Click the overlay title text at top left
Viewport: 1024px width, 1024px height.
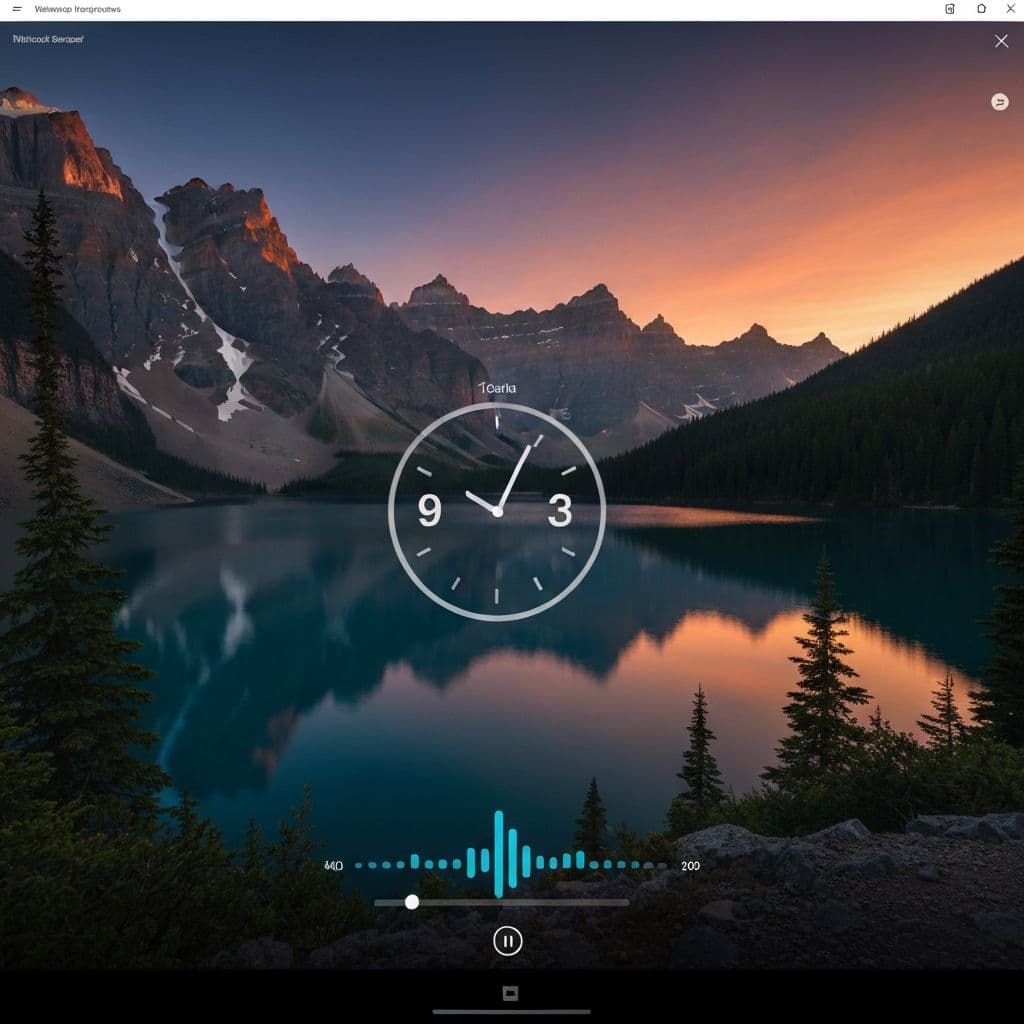(x=48, y=39)
